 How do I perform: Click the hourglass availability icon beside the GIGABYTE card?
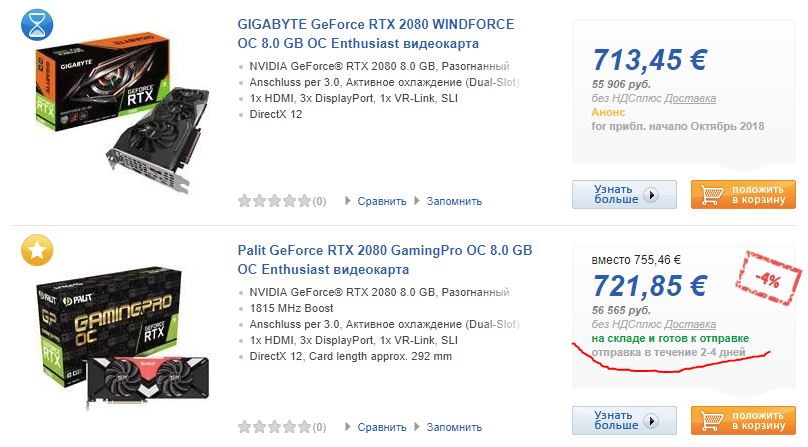(x=36, y=24)
